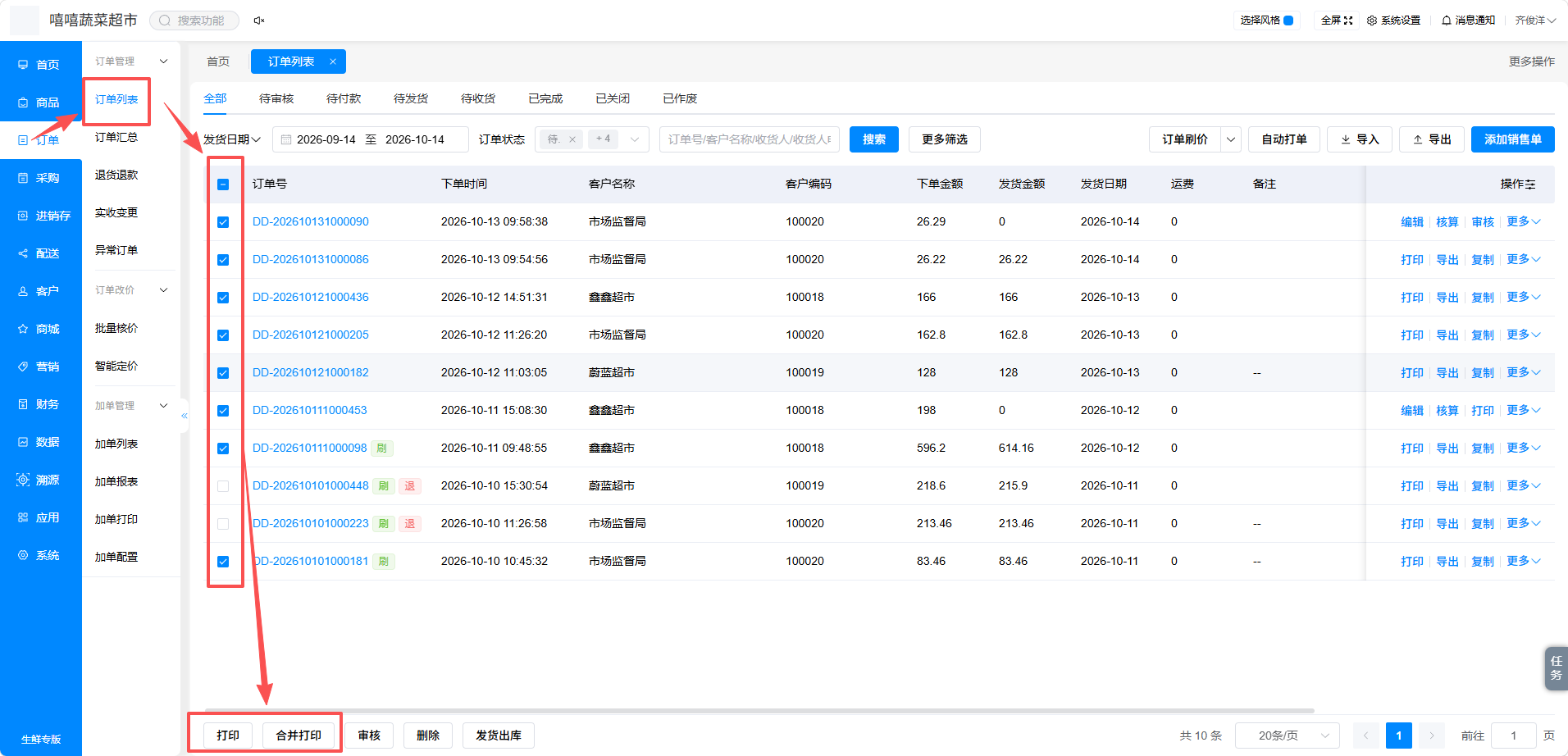Toggle the 选择风格 style switch
This screenshot has width=1568, height=756.
pos(1288,20)
